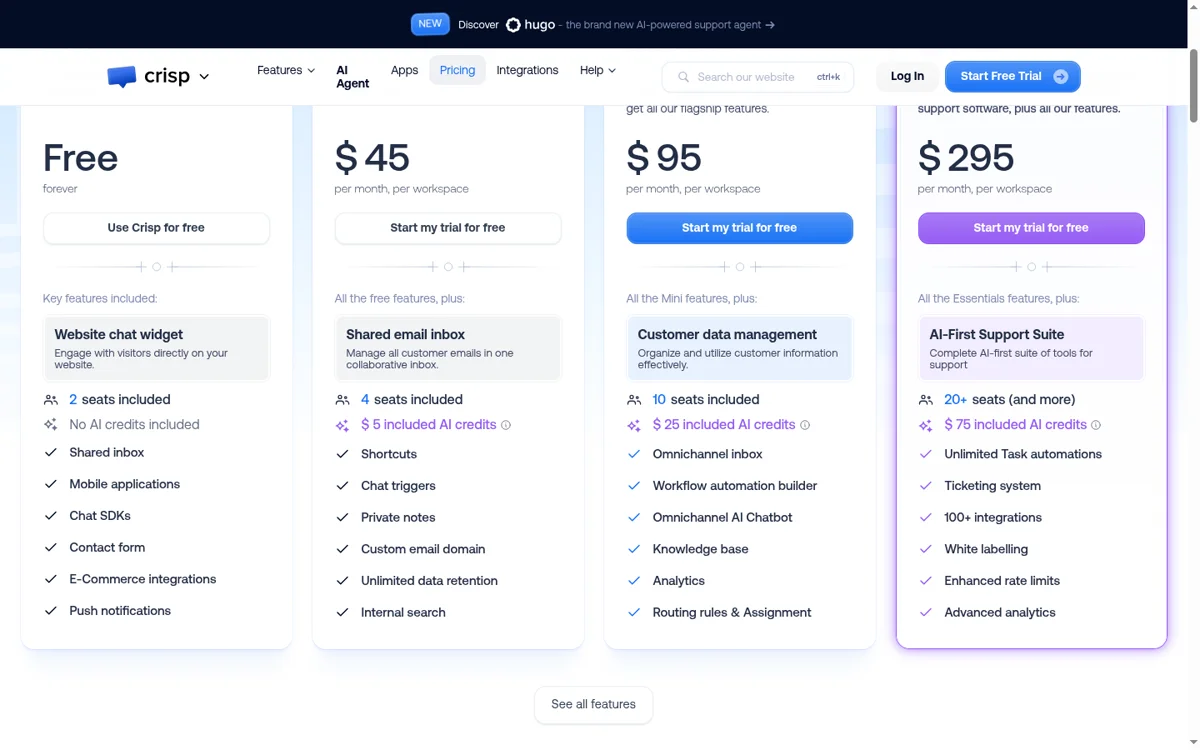Click info icon next to $ 5 AI credits

coord(506,425)
